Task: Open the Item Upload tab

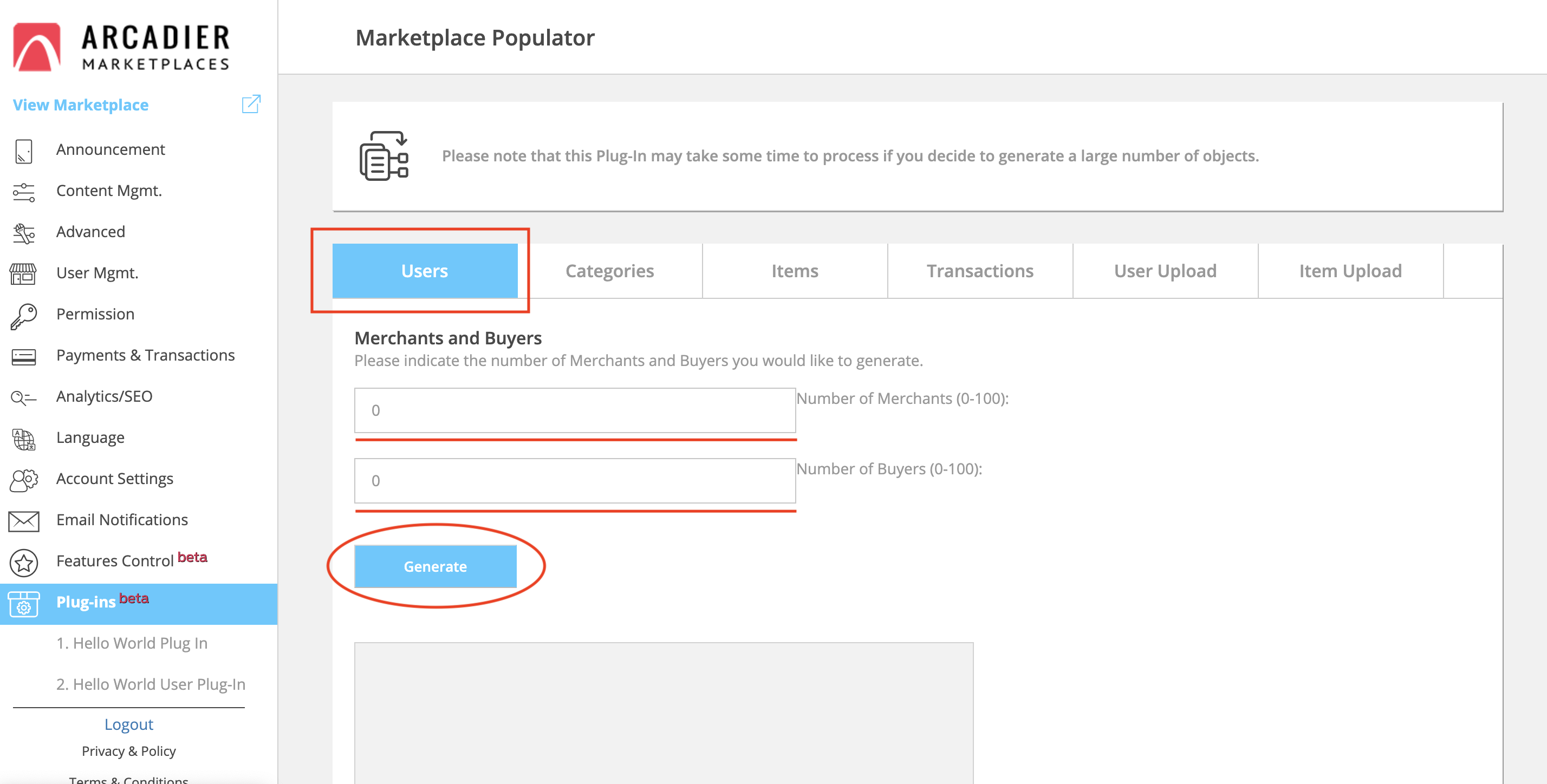Action: 1350,271
